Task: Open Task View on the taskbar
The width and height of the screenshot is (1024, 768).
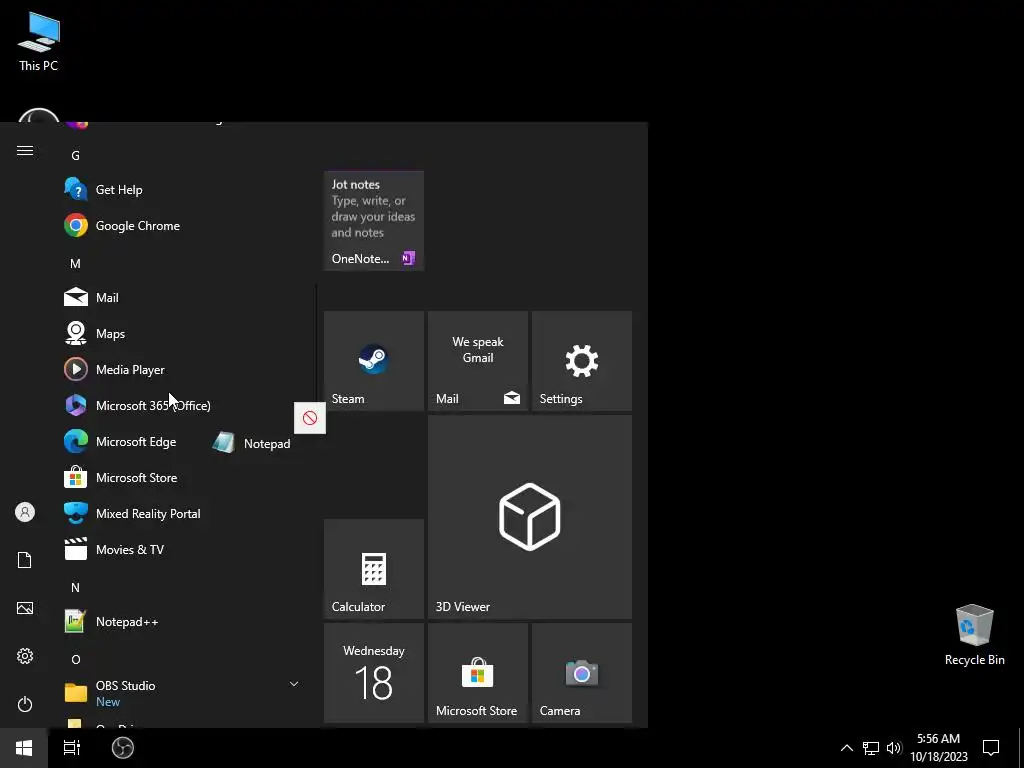Action: 72,748
